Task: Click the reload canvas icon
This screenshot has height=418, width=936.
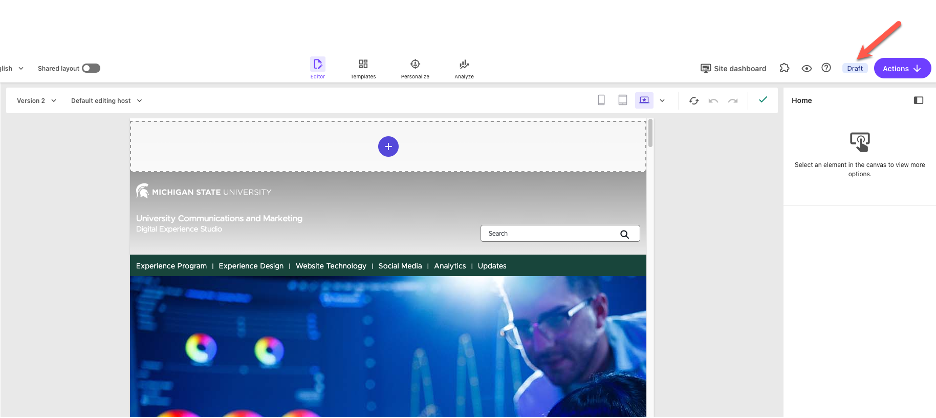Action: click(x=694, y=100)
